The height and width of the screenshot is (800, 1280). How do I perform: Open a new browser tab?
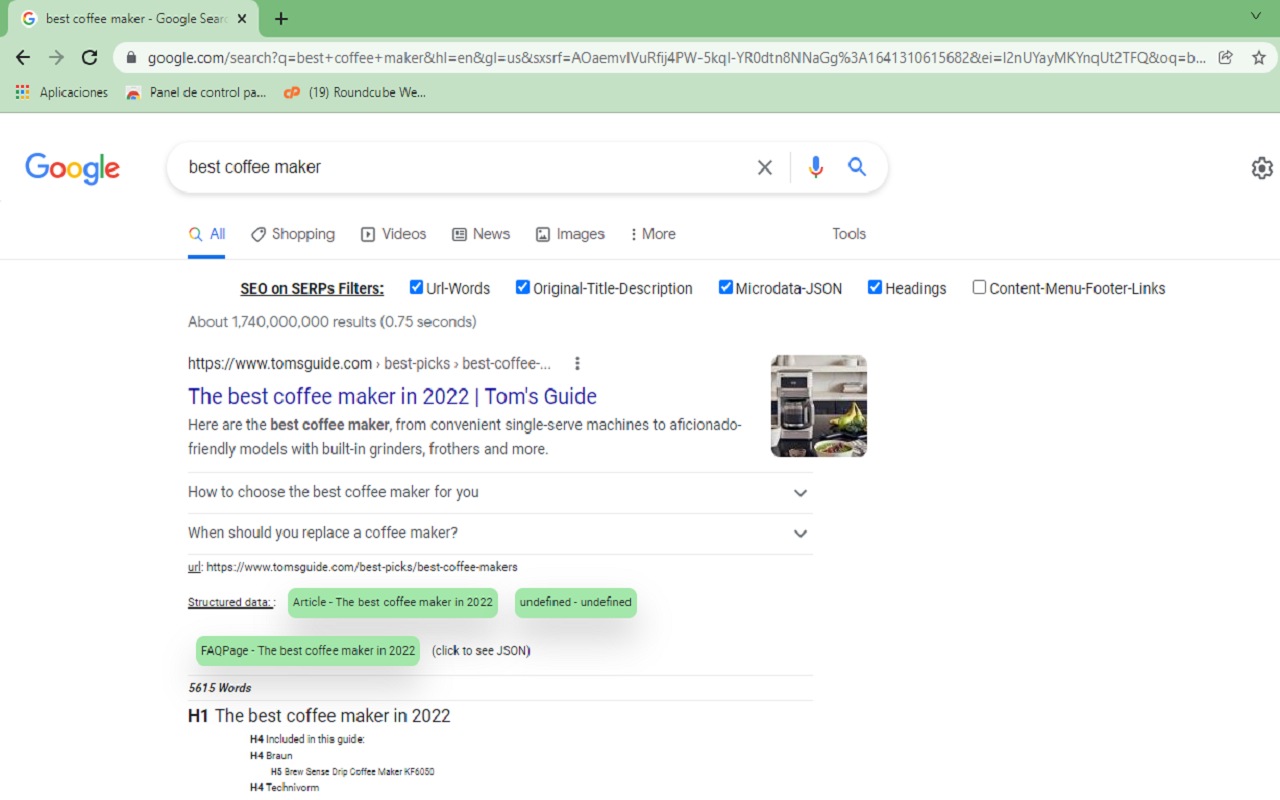[282, 18]
